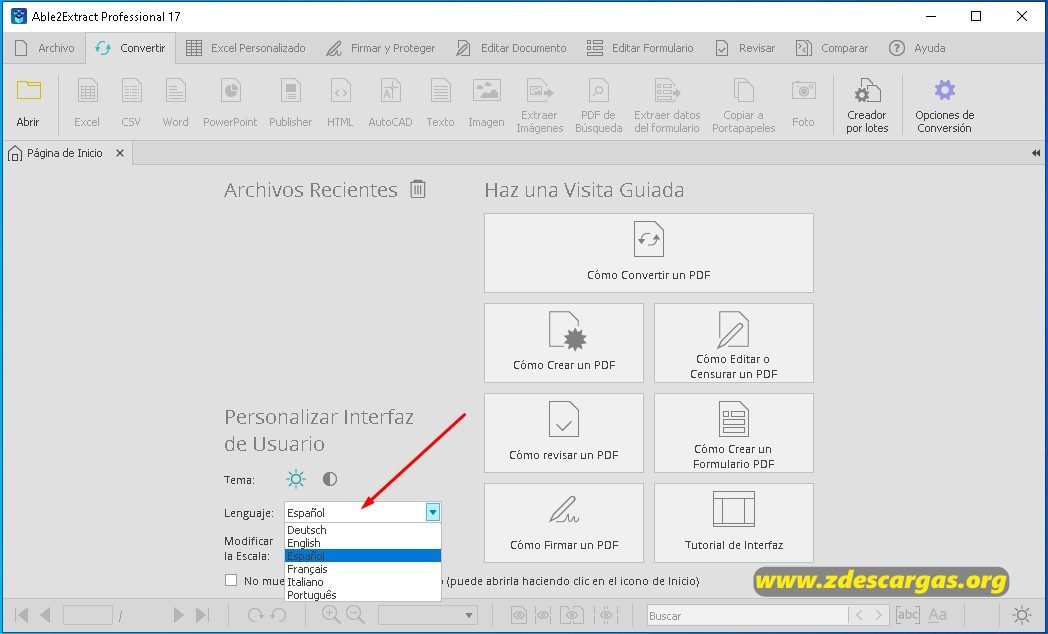Toggle case-sensitive Aa search option
This screenshot has width=1048, height=634.
938,615
